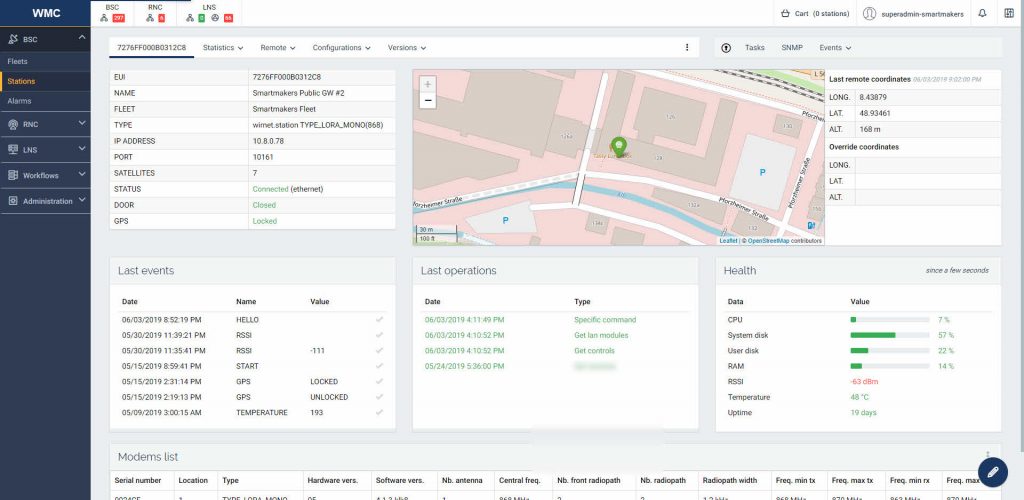The image size is (1024, 500).
Task: Click the CPU usage progress bar
Action: point(890,320)
